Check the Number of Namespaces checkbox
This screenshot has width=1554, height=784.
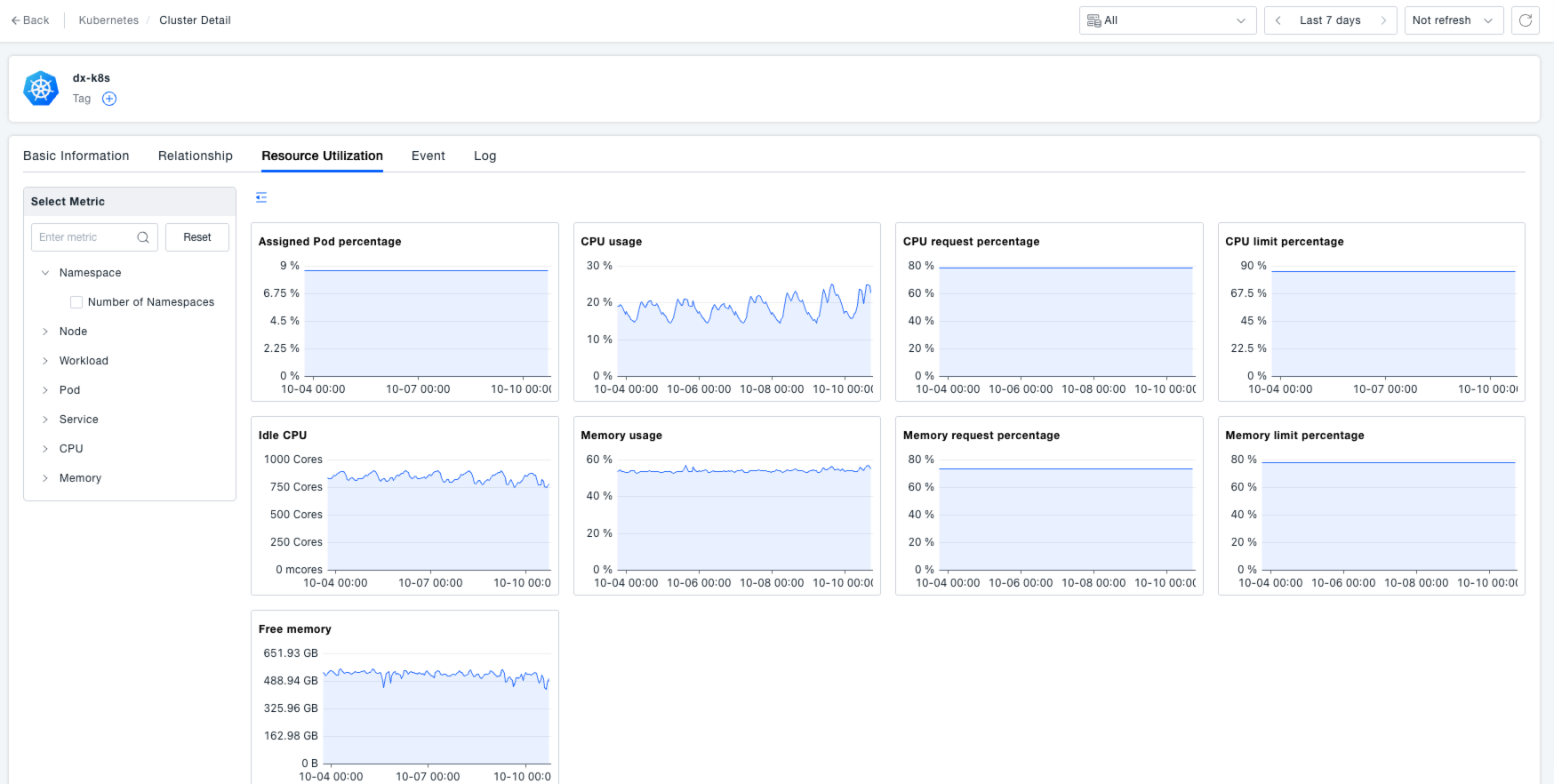point(76,302)
